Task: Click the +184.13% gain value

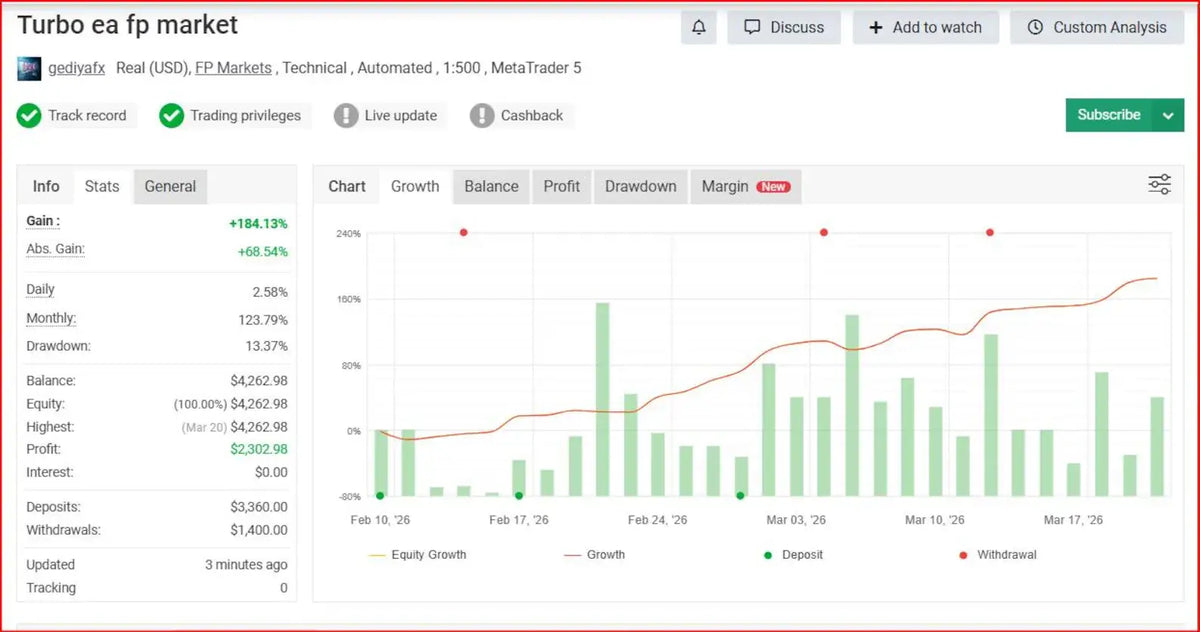Action: pyautogui.click(x=258, y=224)
